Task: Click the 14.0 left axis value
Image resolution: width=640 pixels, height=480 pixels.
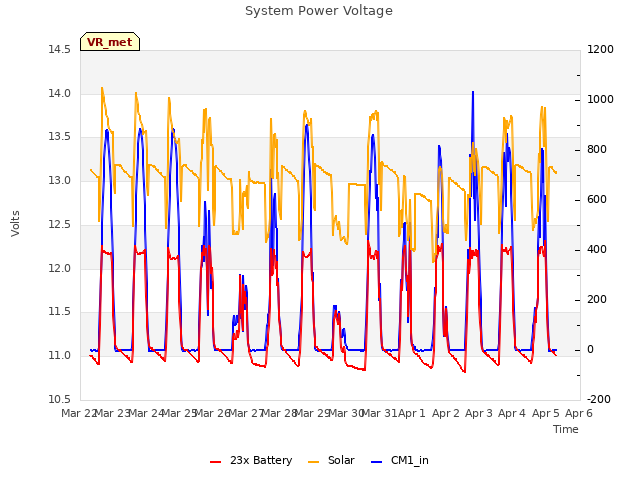Action: [60, 93]
